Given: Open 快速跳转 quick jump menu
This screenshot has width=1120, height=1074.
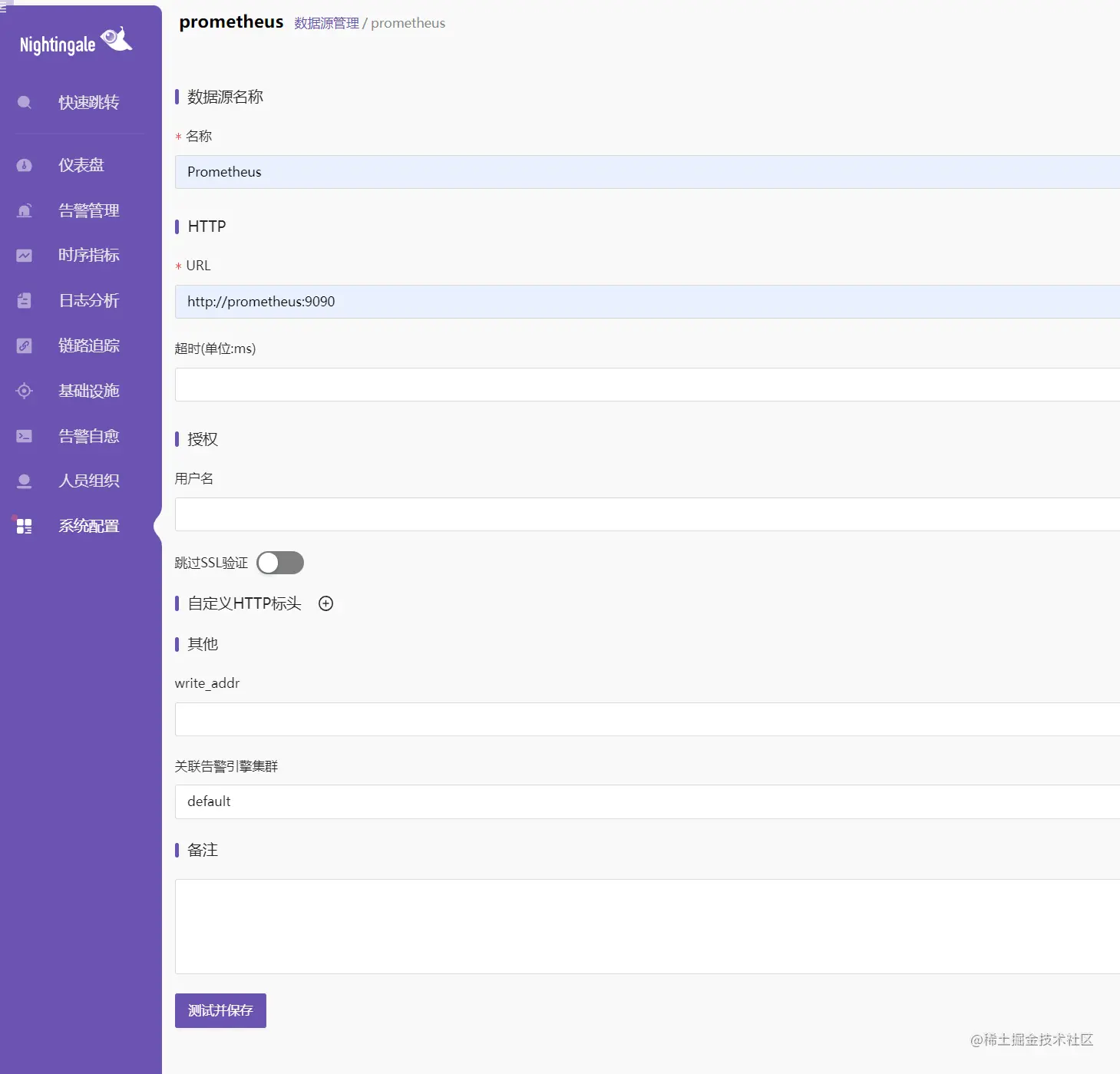Looking at the screenshot, I should (89, 102).
